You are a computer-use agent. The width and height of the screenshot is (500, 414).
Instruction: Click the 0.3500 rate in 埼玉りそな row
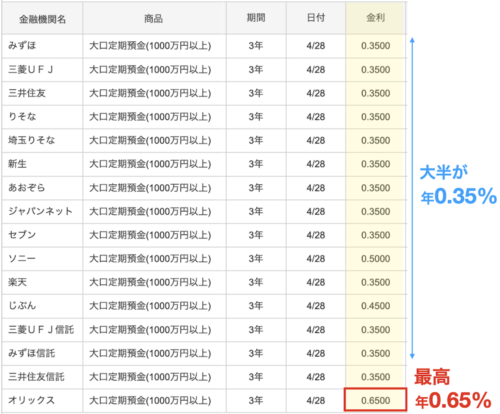pyautogui.click(x=376, y=141)
